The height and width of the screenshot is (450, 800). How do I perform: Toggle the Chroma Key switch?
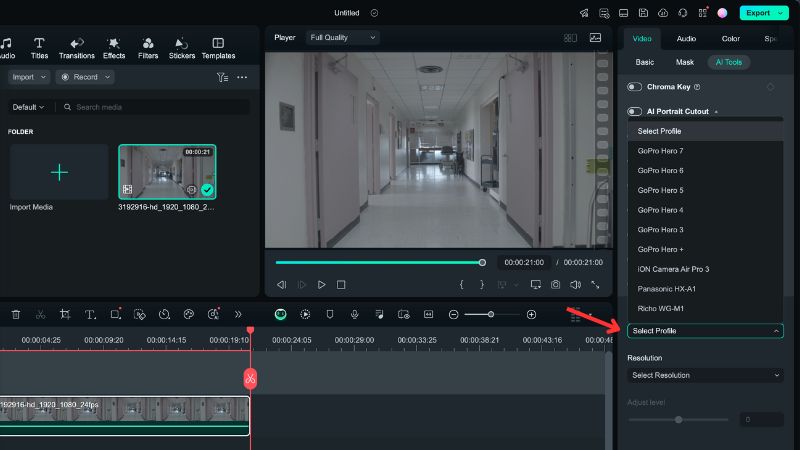pyautogui.click(x=634, y=87)
